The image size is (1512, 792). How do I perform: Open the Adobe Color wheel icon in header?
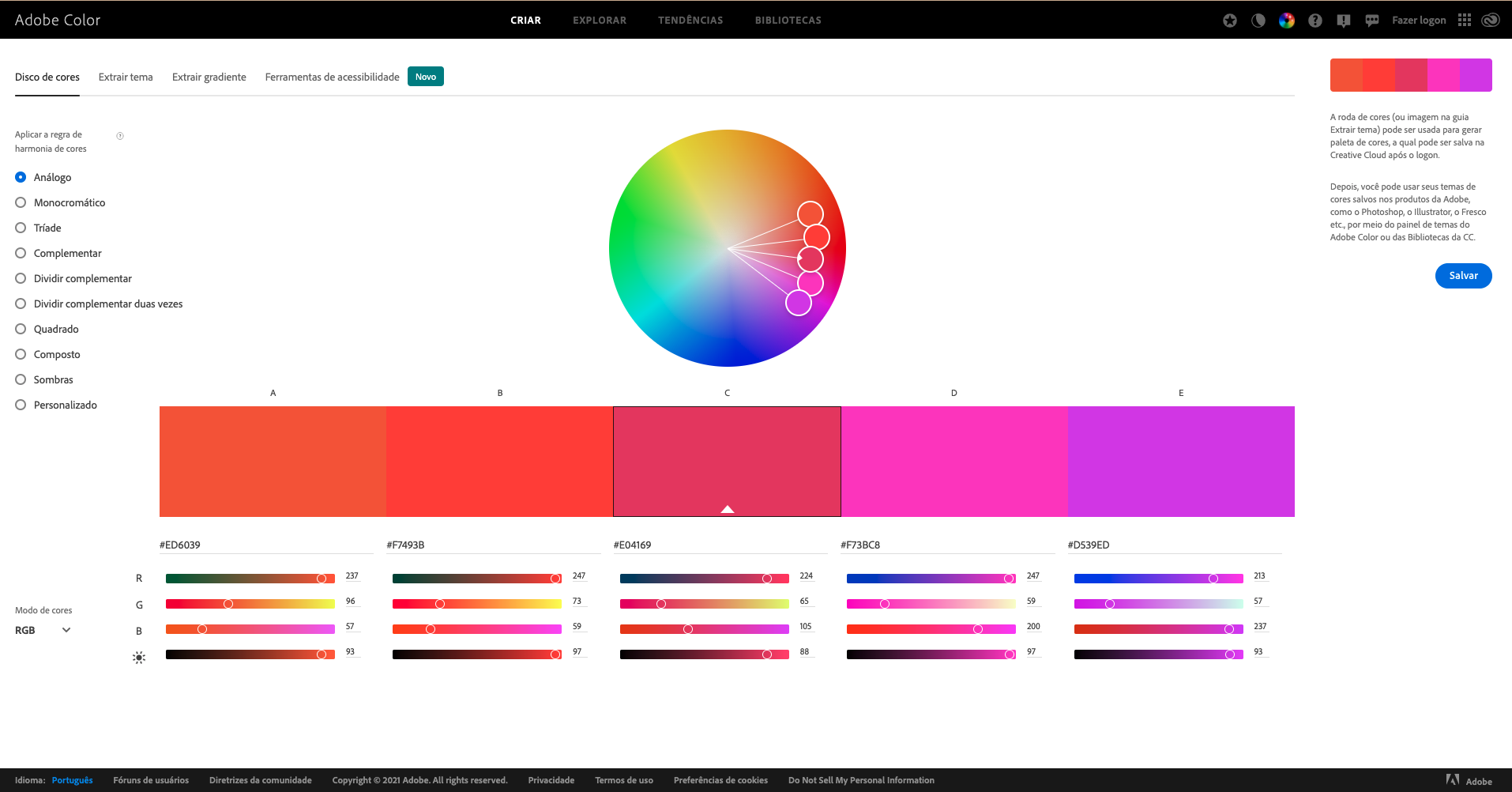(x=1287, y=20)
